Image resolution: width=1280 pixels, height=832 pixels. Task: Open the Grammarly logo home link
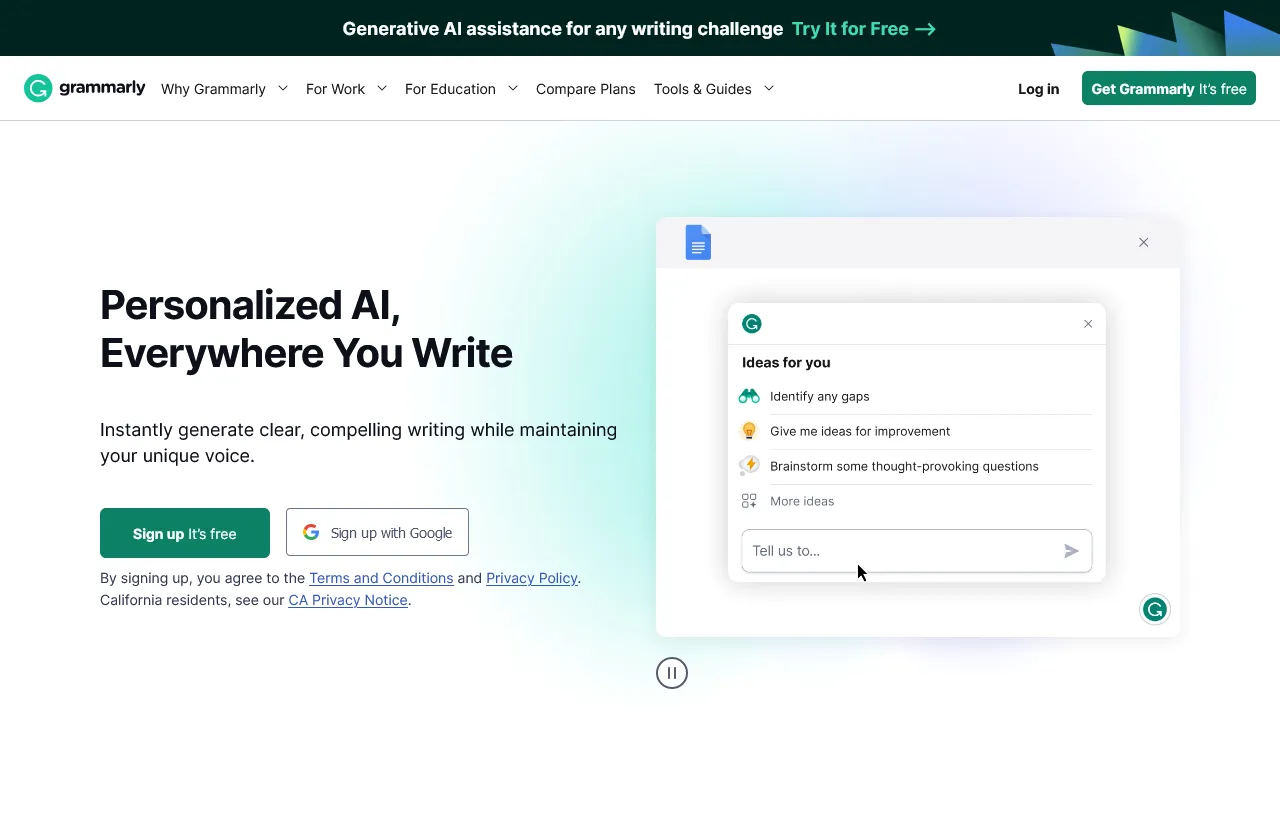coord(85,88)
